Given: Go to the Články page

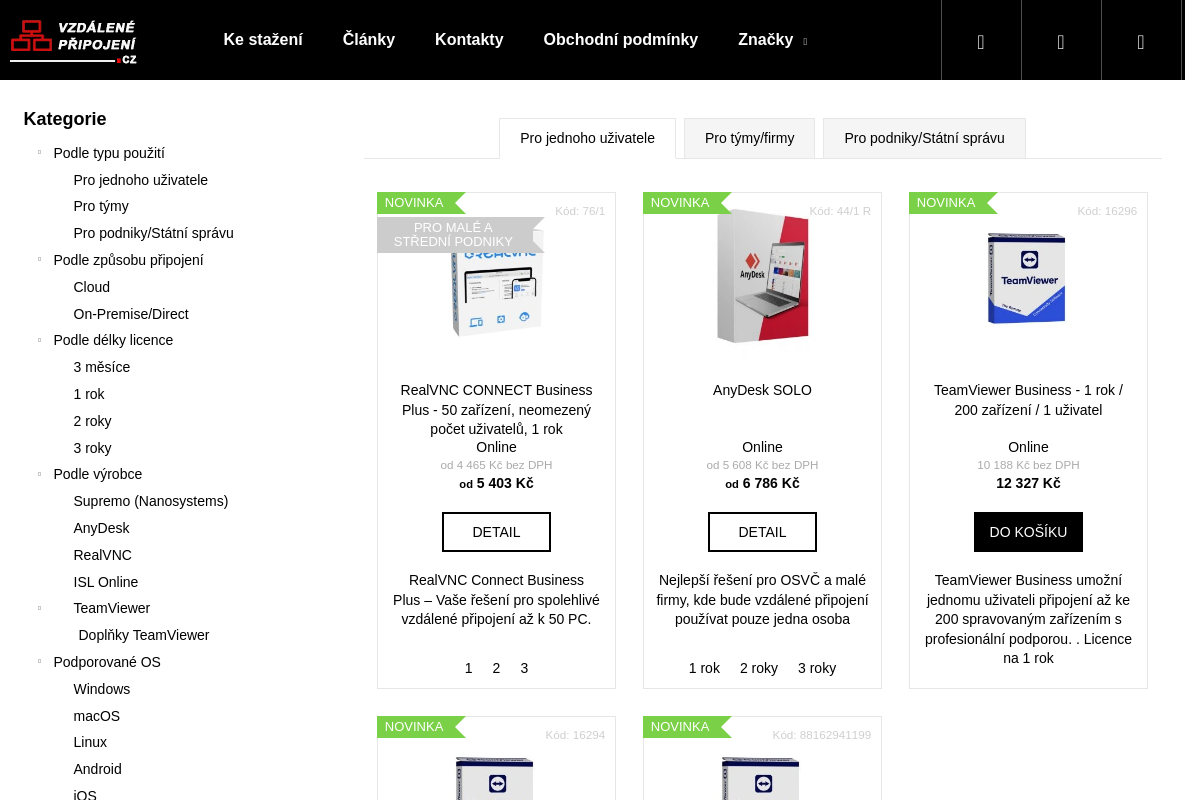Looking at the screenshot, I should click(369, 40).
